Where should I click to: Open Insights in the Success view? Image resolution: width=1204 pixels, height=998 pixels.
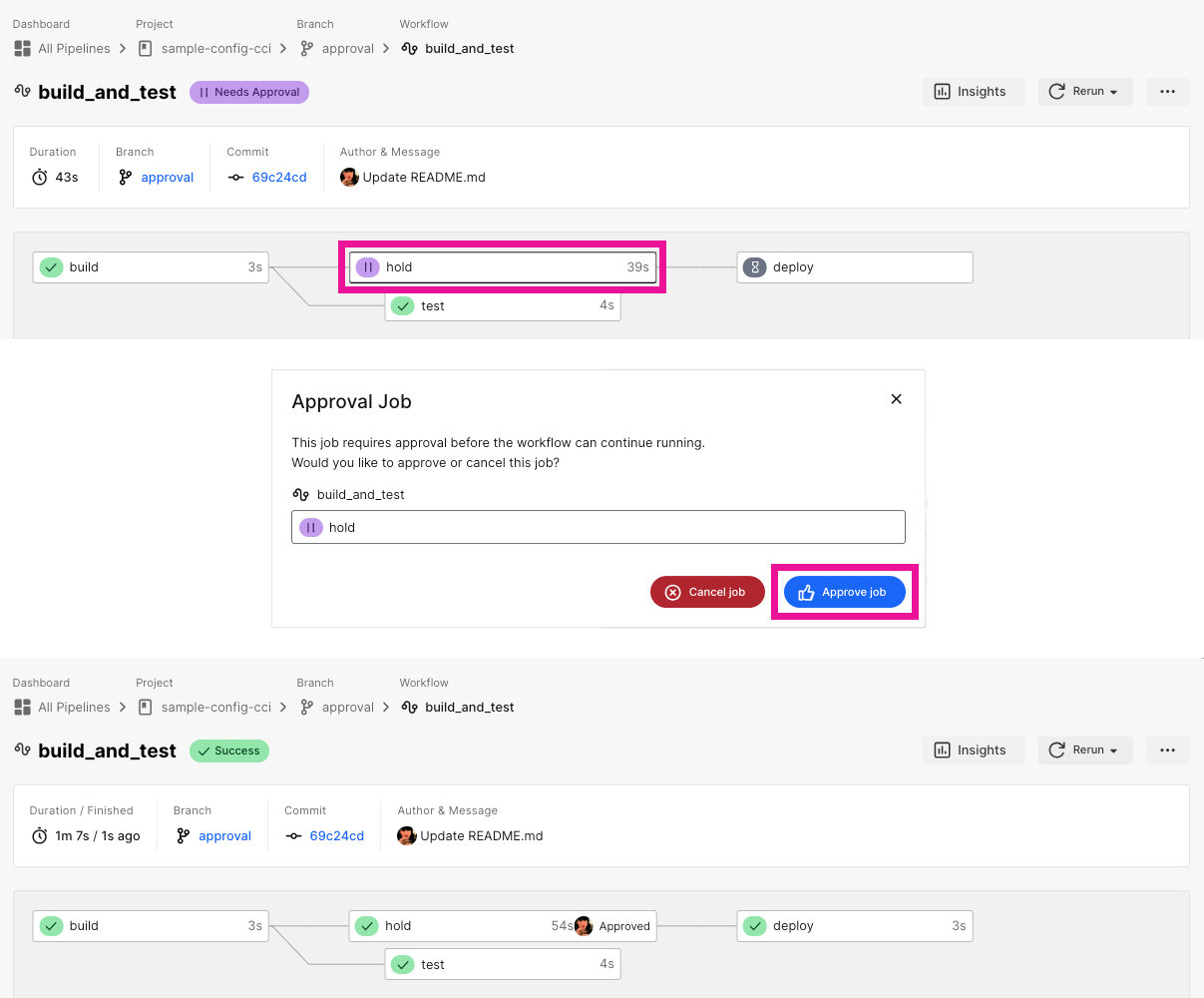click(x=974, y=750)
